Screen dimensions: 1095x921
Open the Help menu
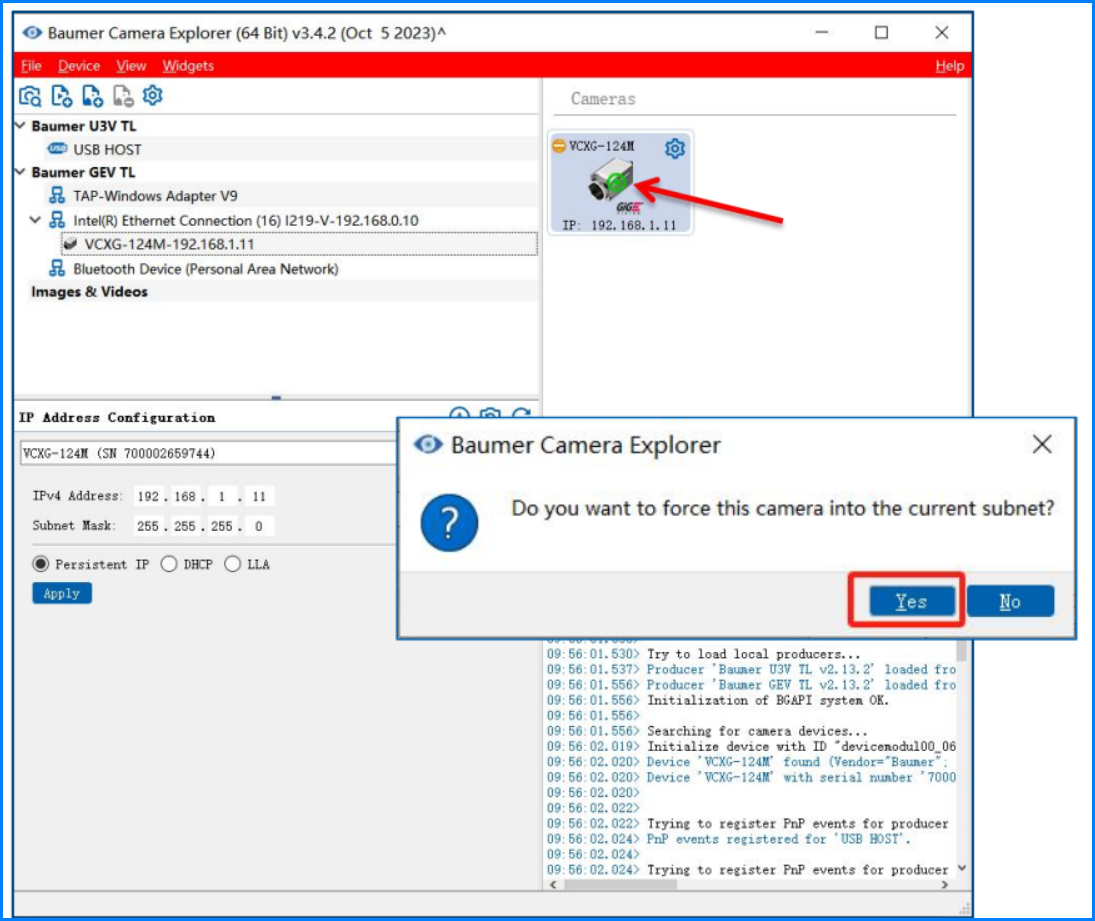pyautogui.click(x=950, y=66)
